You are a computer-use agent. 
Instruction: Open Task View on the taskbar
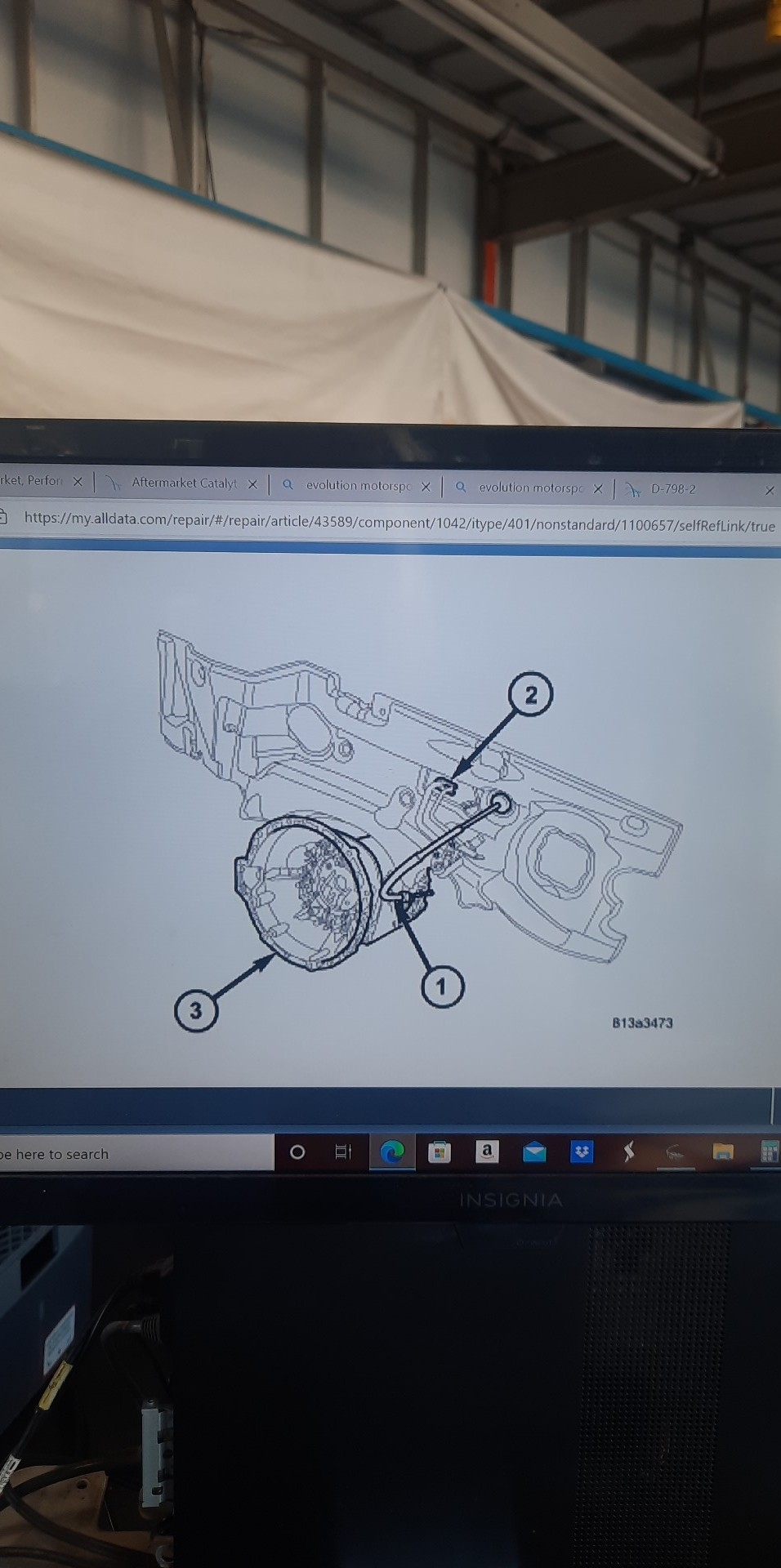tap(343, 1152)
